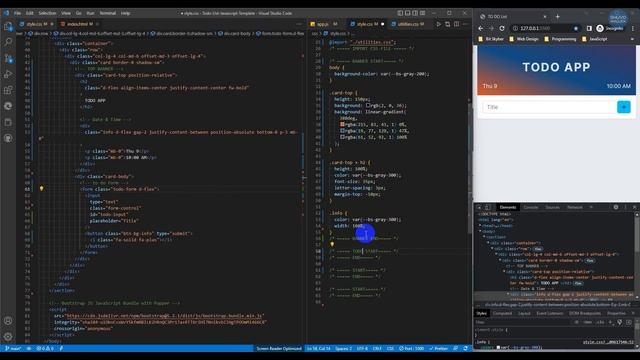Collapse the section node in the DevTools tree

(484, 237)
